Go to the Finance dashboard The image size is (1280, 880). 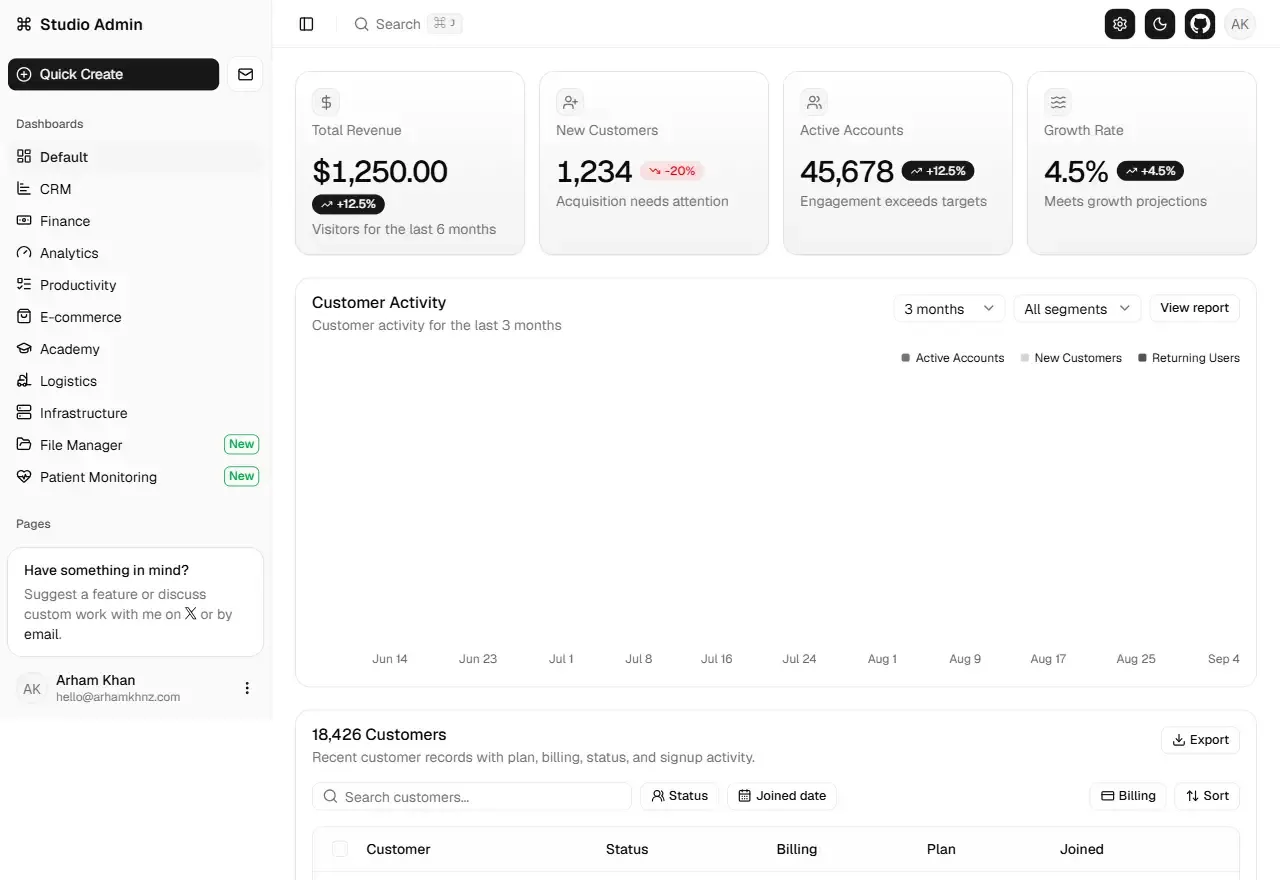[x=136, y=221]
